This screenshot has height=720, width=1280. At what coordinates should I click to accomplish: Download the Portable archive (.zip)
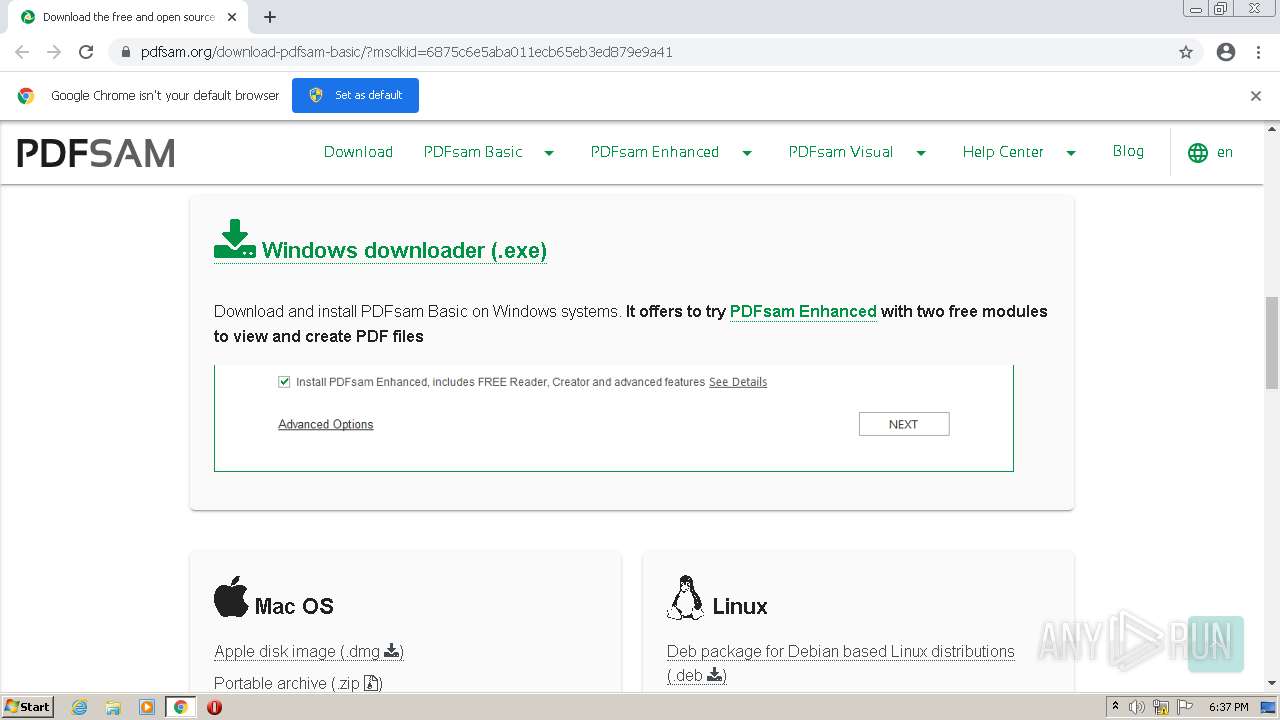tap(298, 683)
